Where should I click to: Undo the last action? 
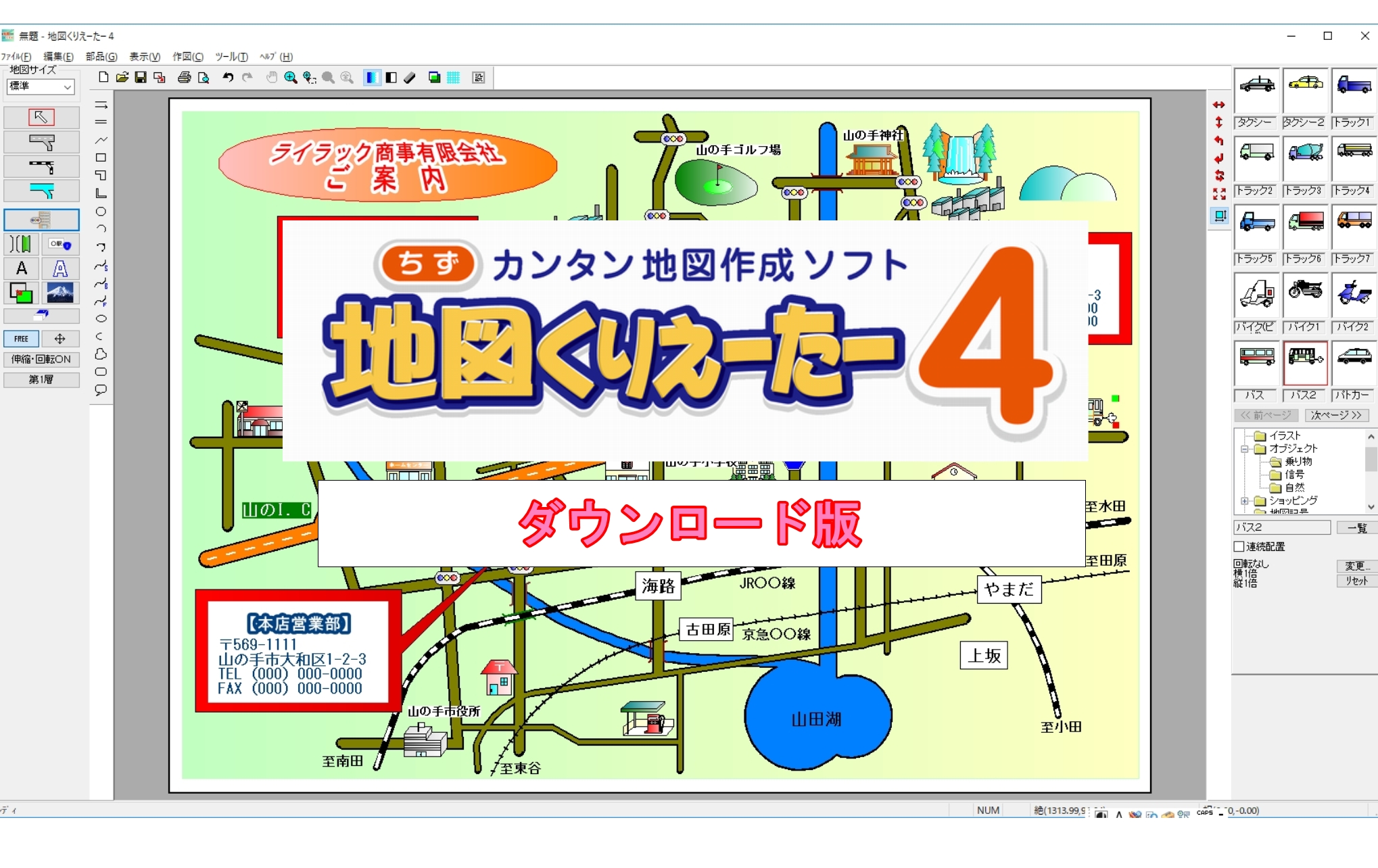(x=228, y=78)
